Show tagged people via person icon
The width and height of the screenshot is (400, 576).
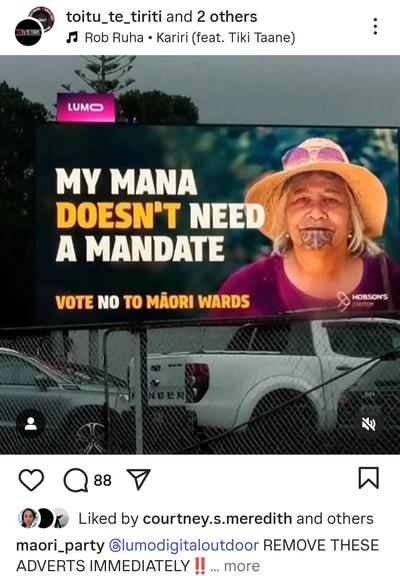(30, 424)
